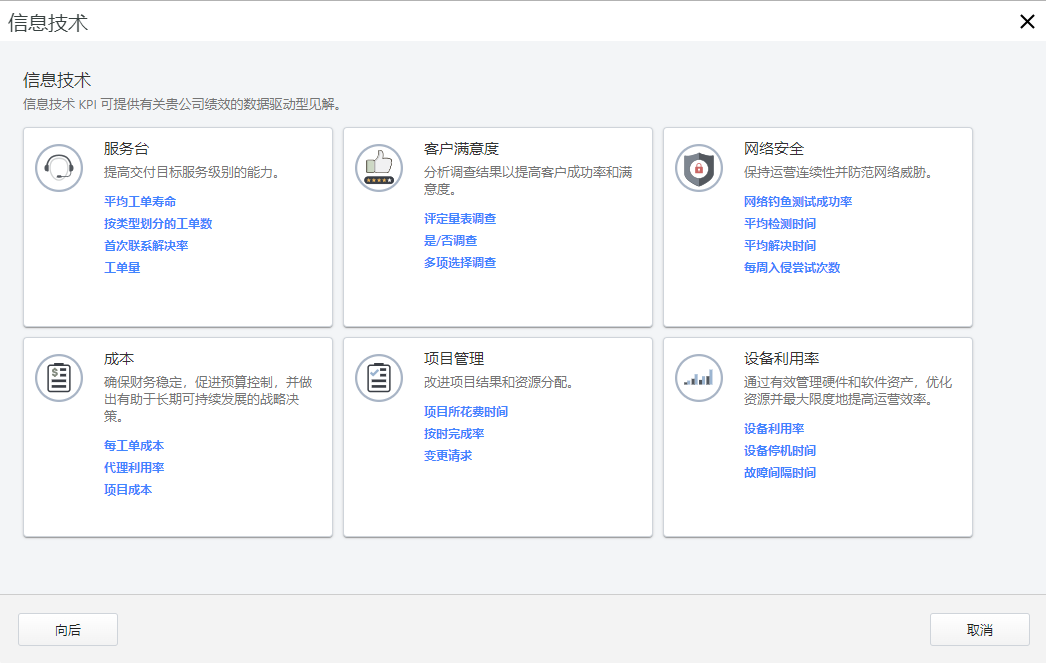打开多项选择调查
The image size is (1046, 663).
point(461,262)
